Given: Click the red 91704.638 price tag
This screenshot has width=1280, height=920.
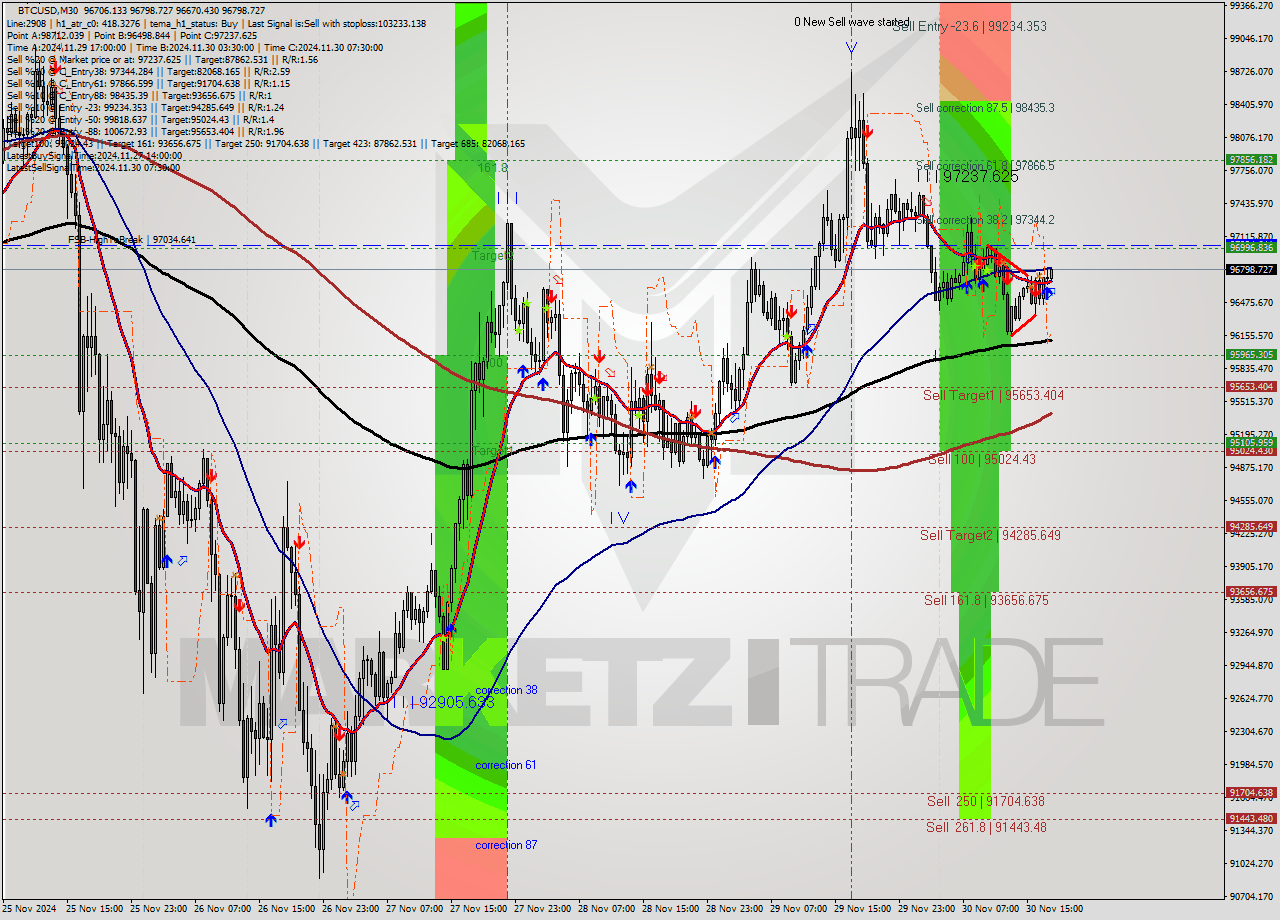Looking at the screenshot, I should click(x=1251, y=792).
